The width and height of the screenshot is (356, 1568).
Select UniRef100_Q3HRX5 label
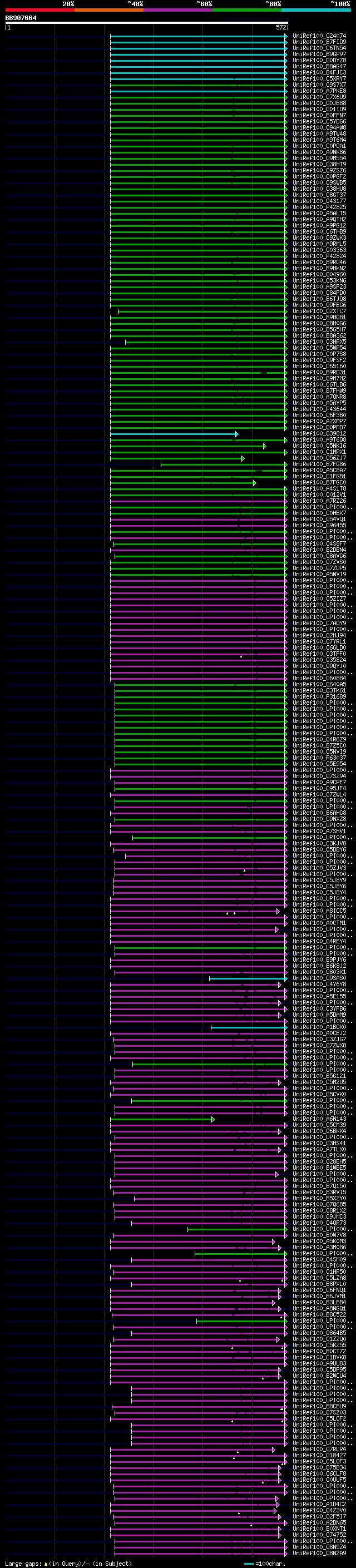click(x=319, y=342)
